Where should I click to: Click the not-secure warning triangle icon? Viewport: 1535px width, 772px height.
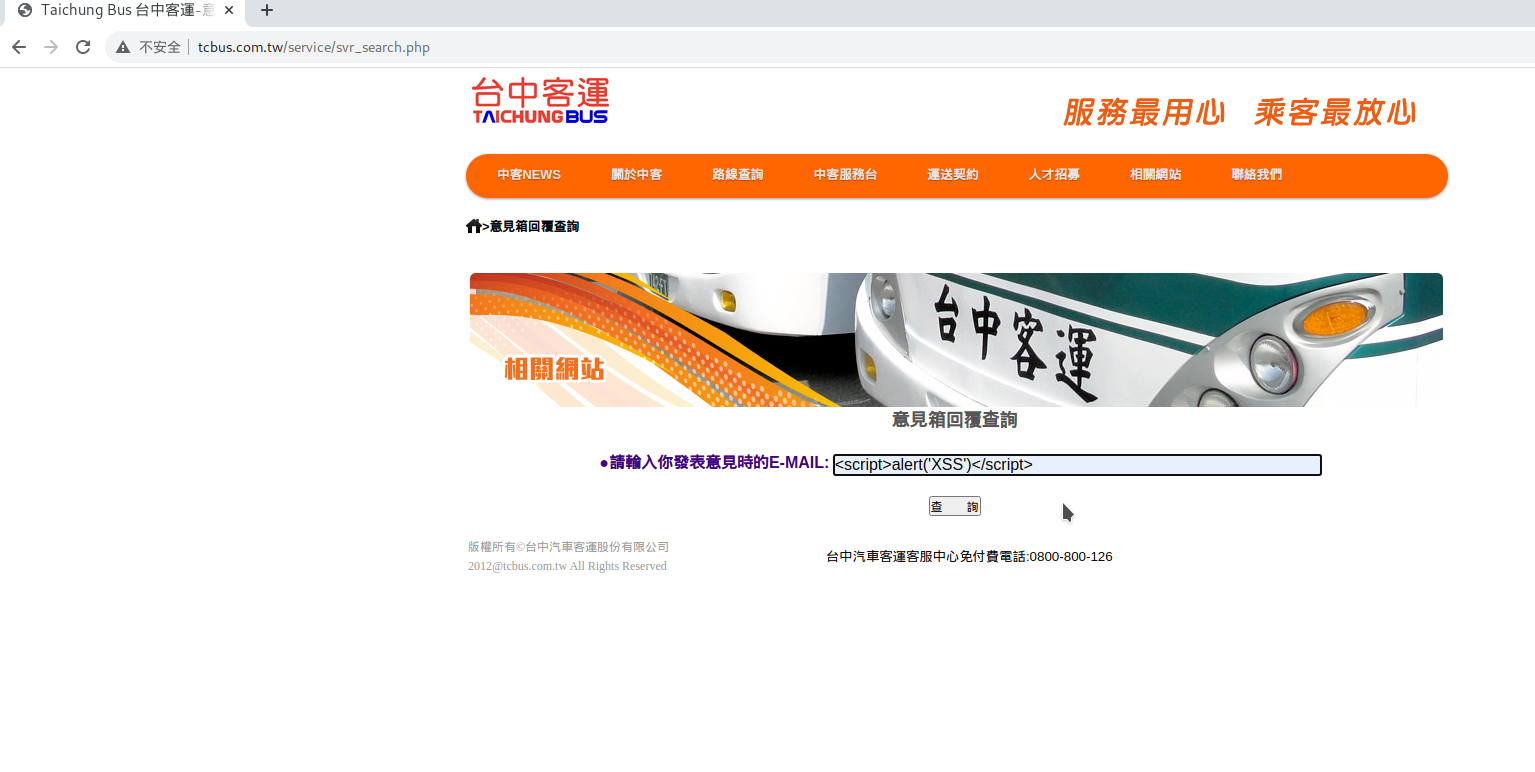[123, 47]
